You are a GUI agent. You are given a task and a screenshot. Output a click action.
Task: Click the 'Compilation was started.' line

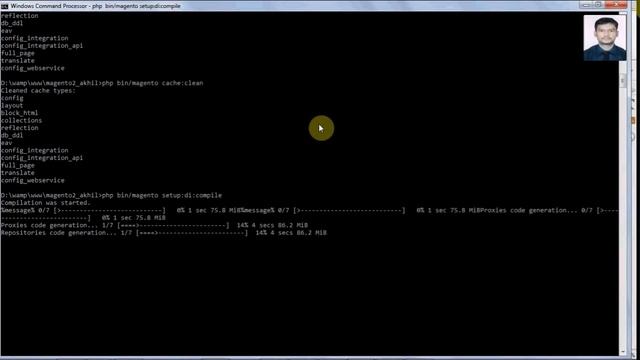point(45,203)
